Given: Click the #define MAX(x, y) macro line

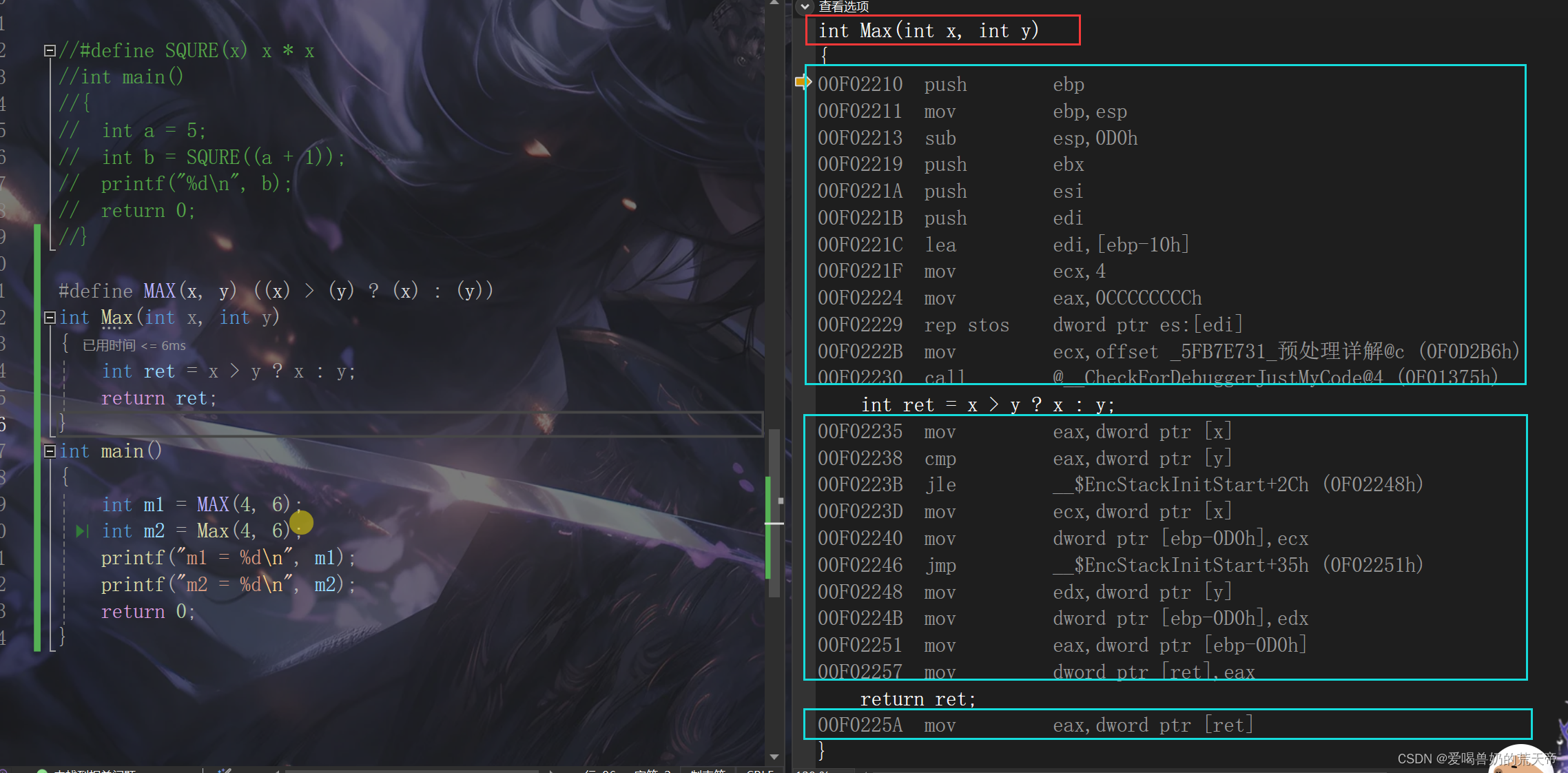Looking at the screenshot, I should (276, 291).
